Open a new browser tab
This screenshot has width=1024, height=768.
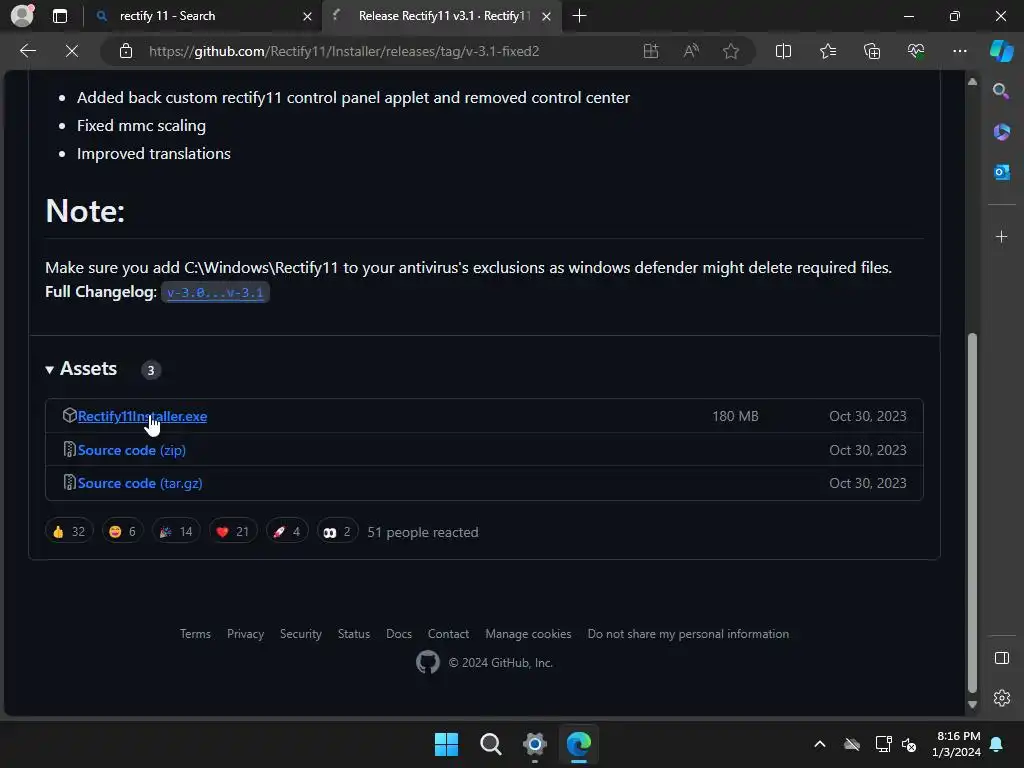click(579, 16)
